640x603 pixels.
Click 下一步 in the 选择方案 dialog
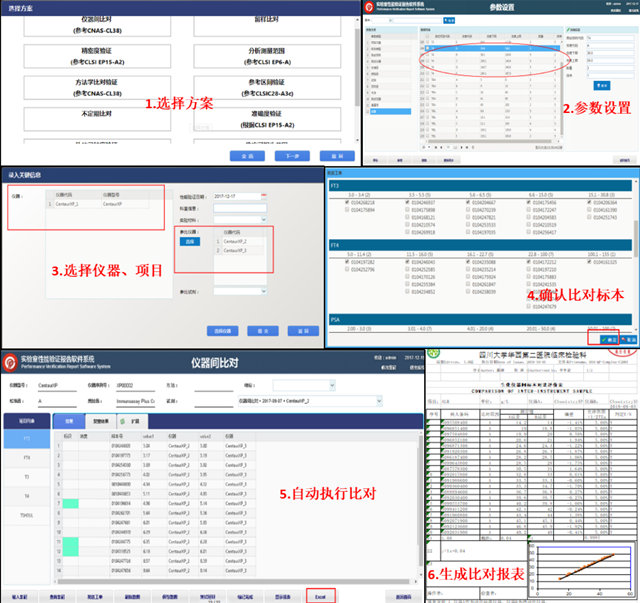point(292,156)
